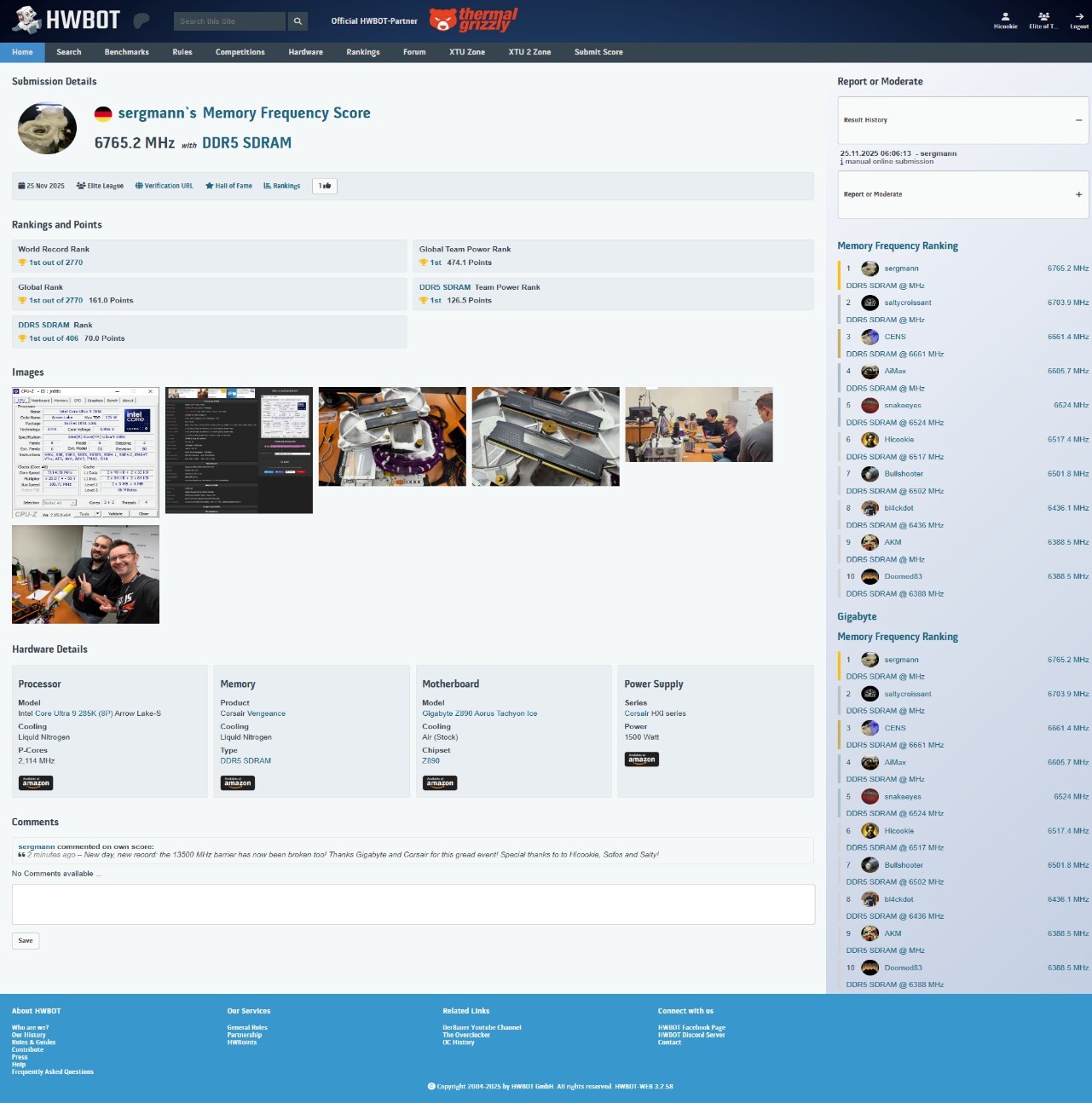
Task: Click the Hall of Fame link
Action: pos(228,186)
